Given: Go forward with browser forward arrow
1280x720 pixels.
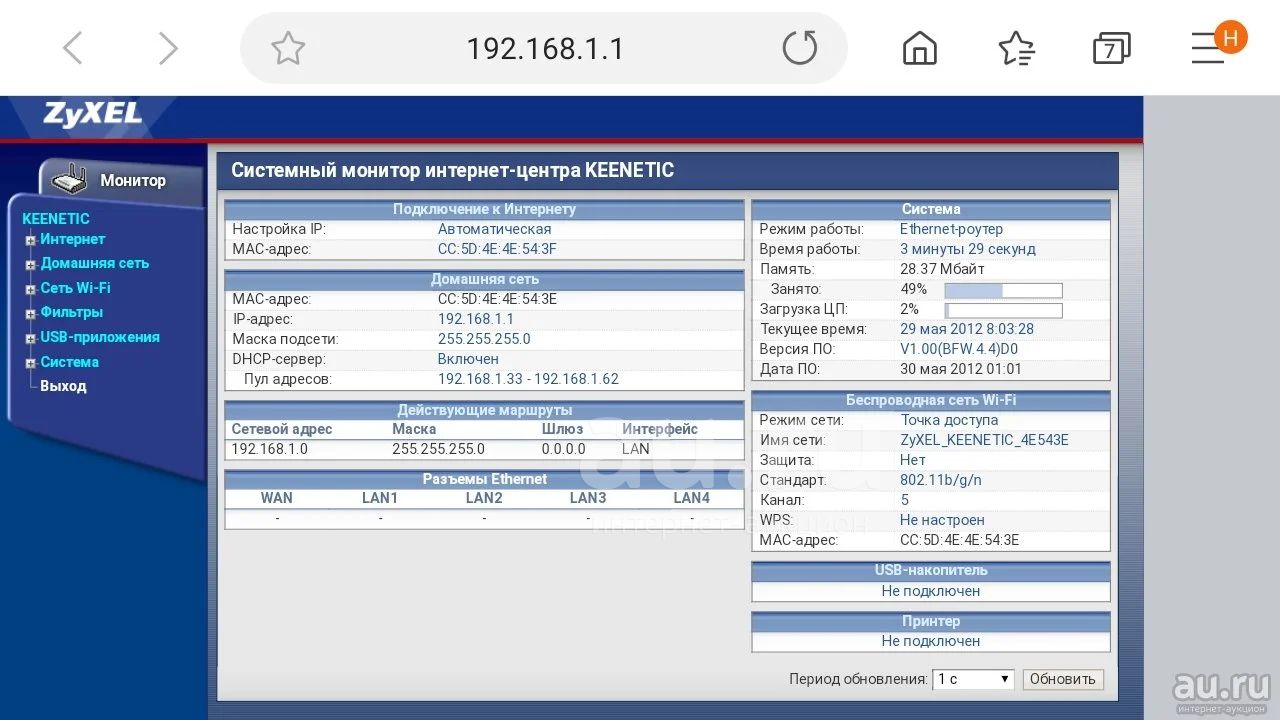Looking at the screenshot, I should 168,48.
